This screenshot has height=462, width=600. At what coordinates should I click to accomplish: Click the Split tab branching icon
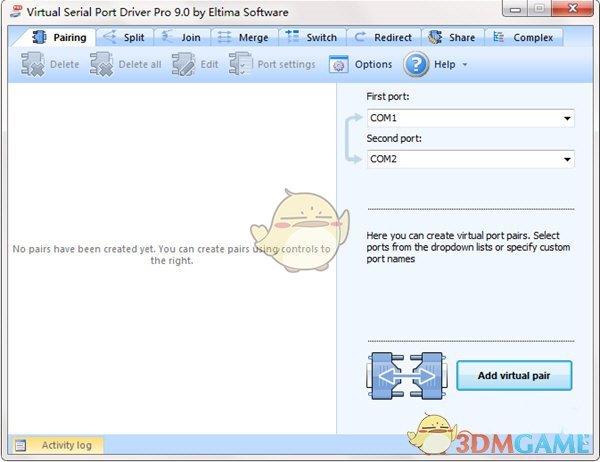(110, 37)
